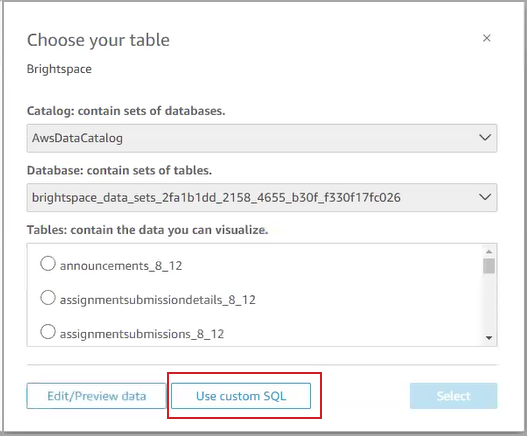Image resolution: width=527 pixels, height=436 pixels.
Task: Click the scrollbar track below the thumb
Action: [489, 303]
